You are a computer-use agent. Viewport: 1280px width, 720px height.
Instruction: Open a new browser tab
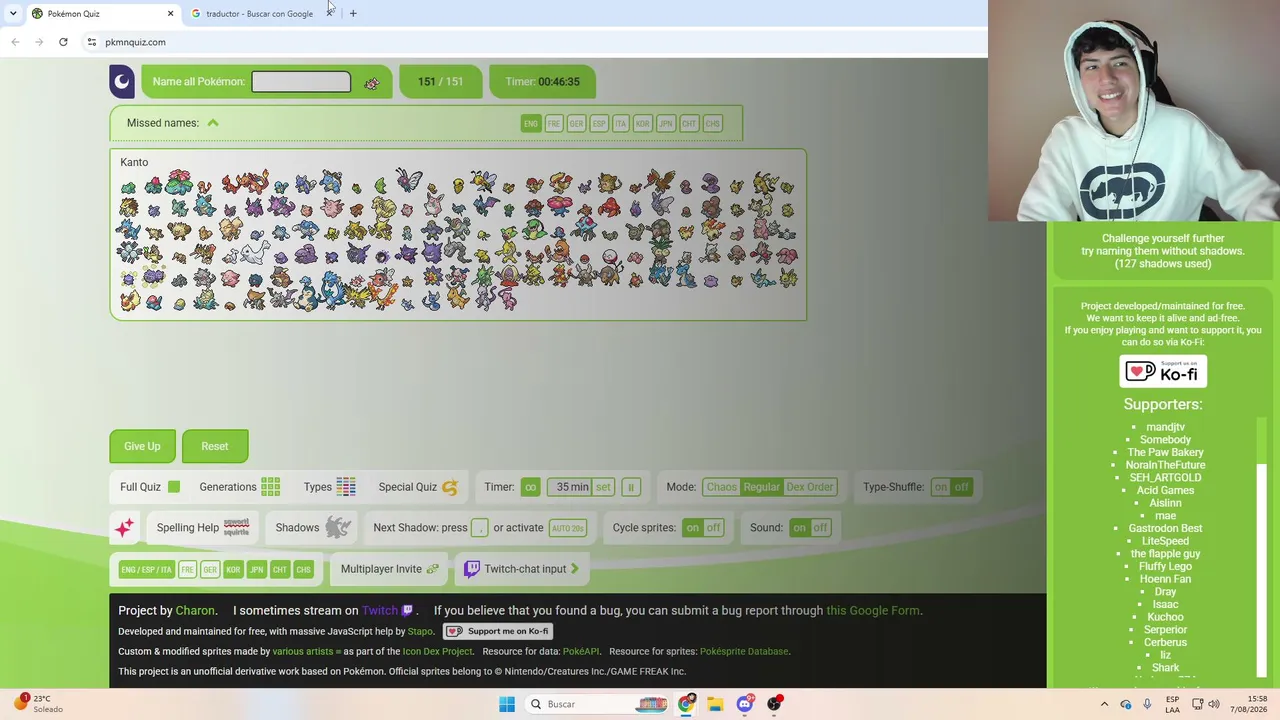coord(353,13)
